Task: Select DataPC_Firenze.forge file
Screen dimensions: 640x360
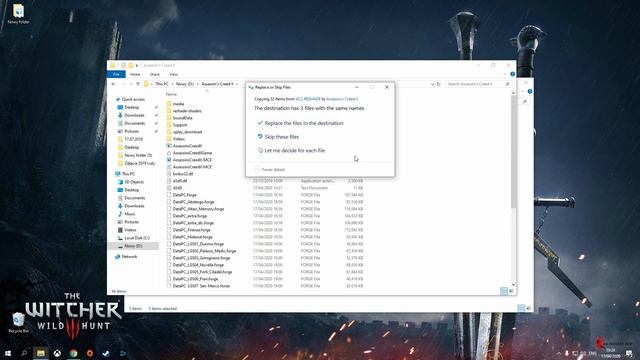Action: 189,230
